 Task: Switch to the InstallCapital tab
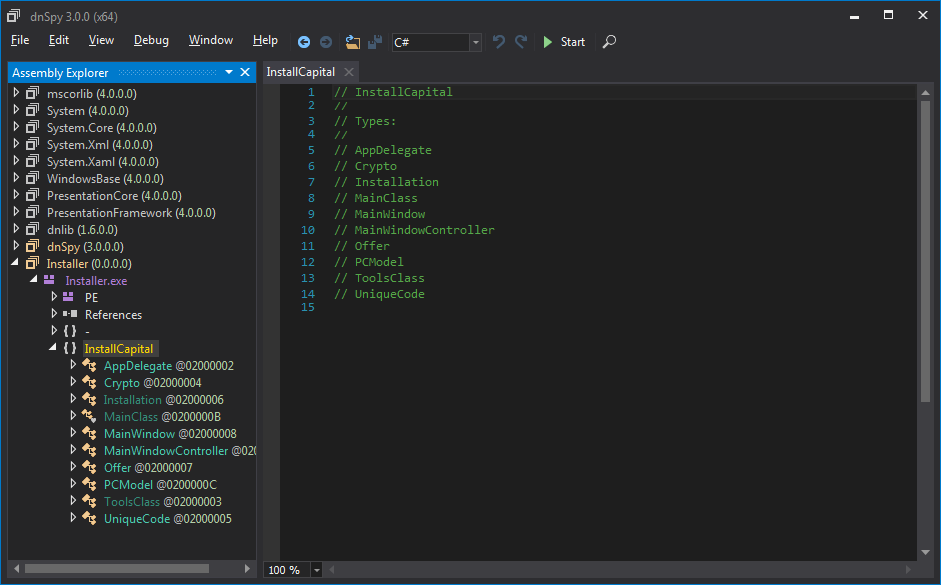coord(301,72)
